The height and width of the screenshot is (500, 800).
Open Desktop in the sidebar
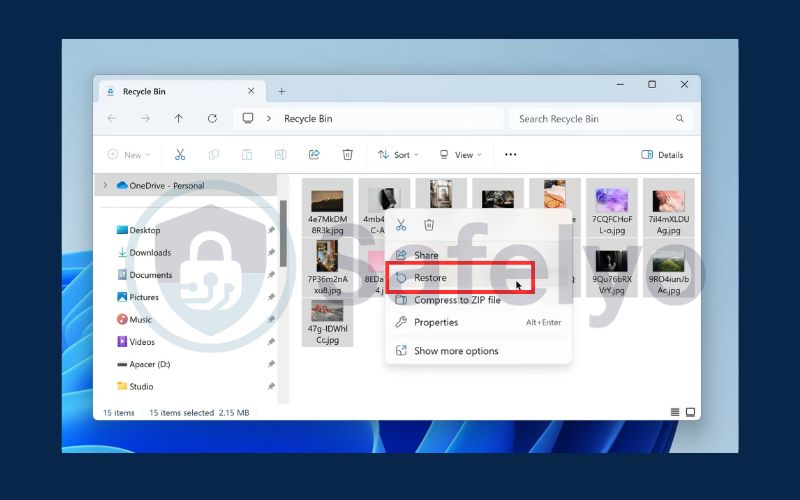point(144,230)
